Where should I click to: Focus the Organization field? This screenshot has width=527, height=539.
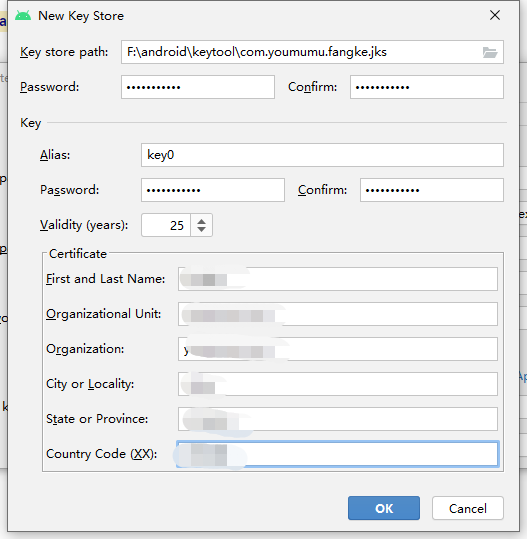(x=338, y=349)
